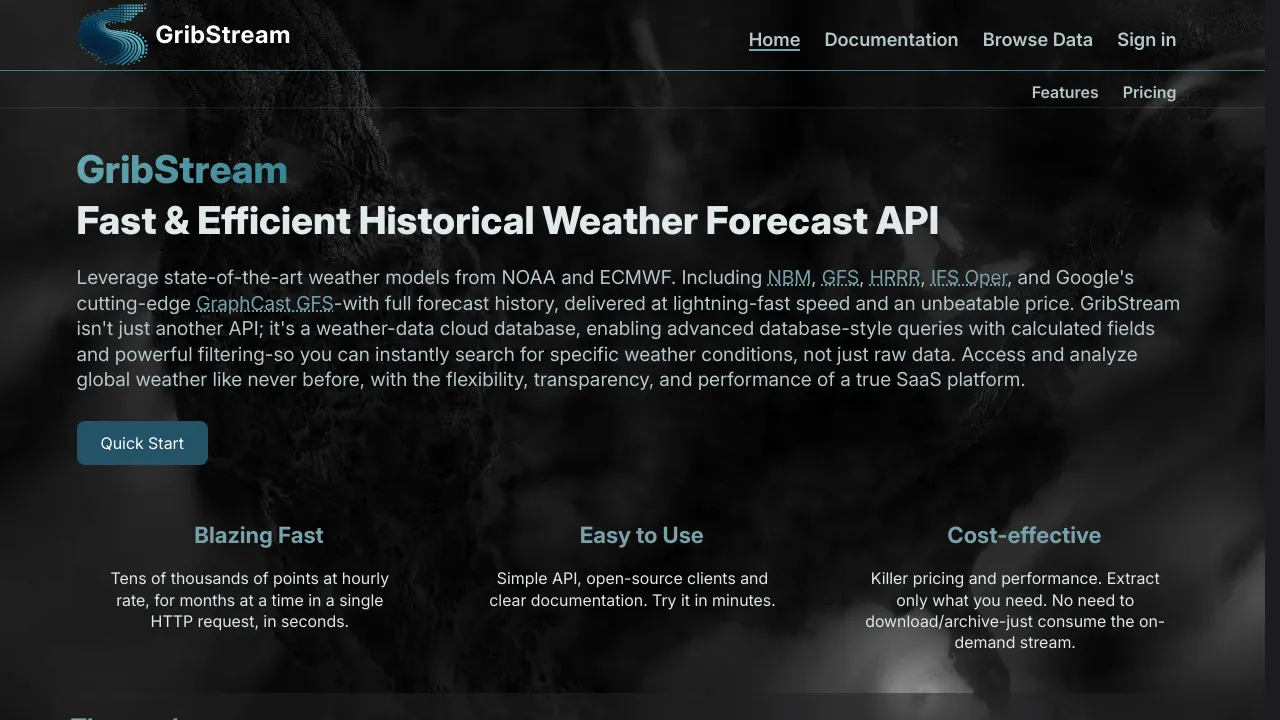Click the Quick Start button
This screenshot has height=720, width=1280.
tap(142, 443)
